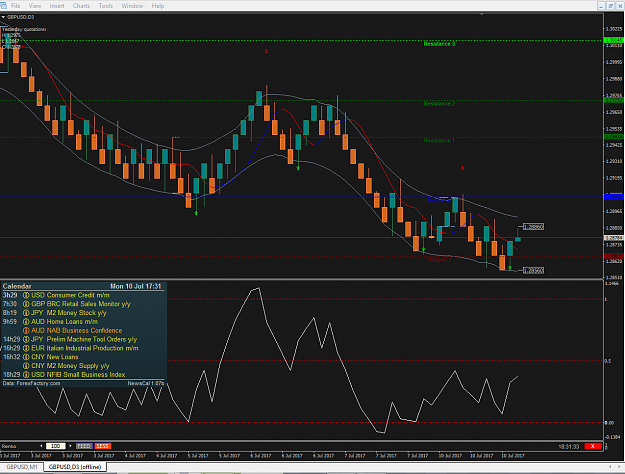Open the Charts menu

pyautogui.click(x=81, y=6)
